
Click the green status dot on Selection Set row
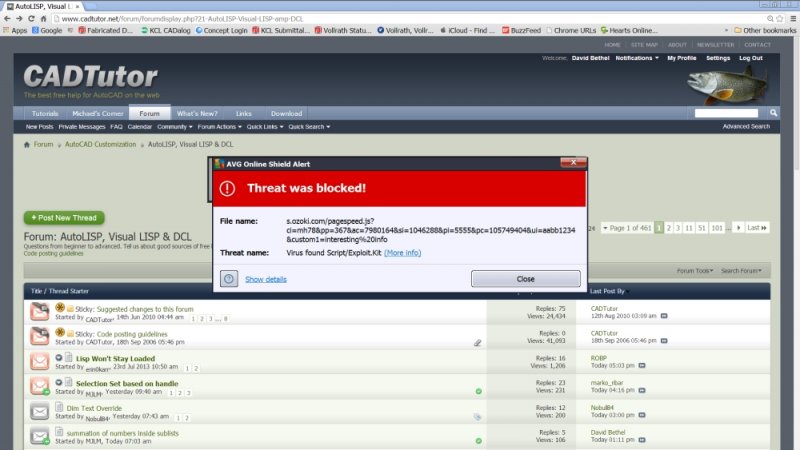[479, 391]
